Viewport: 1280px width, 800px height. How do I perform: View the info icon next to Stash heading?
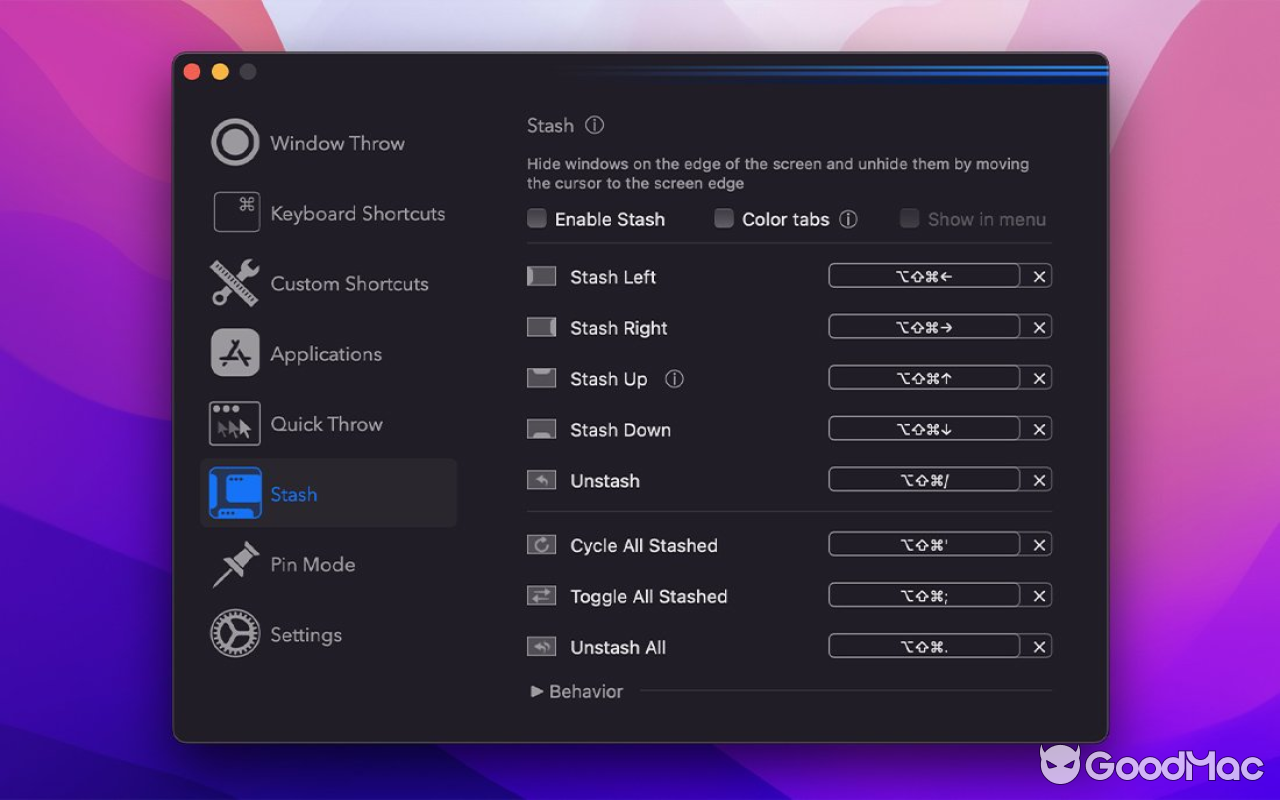tap(594, 125)
